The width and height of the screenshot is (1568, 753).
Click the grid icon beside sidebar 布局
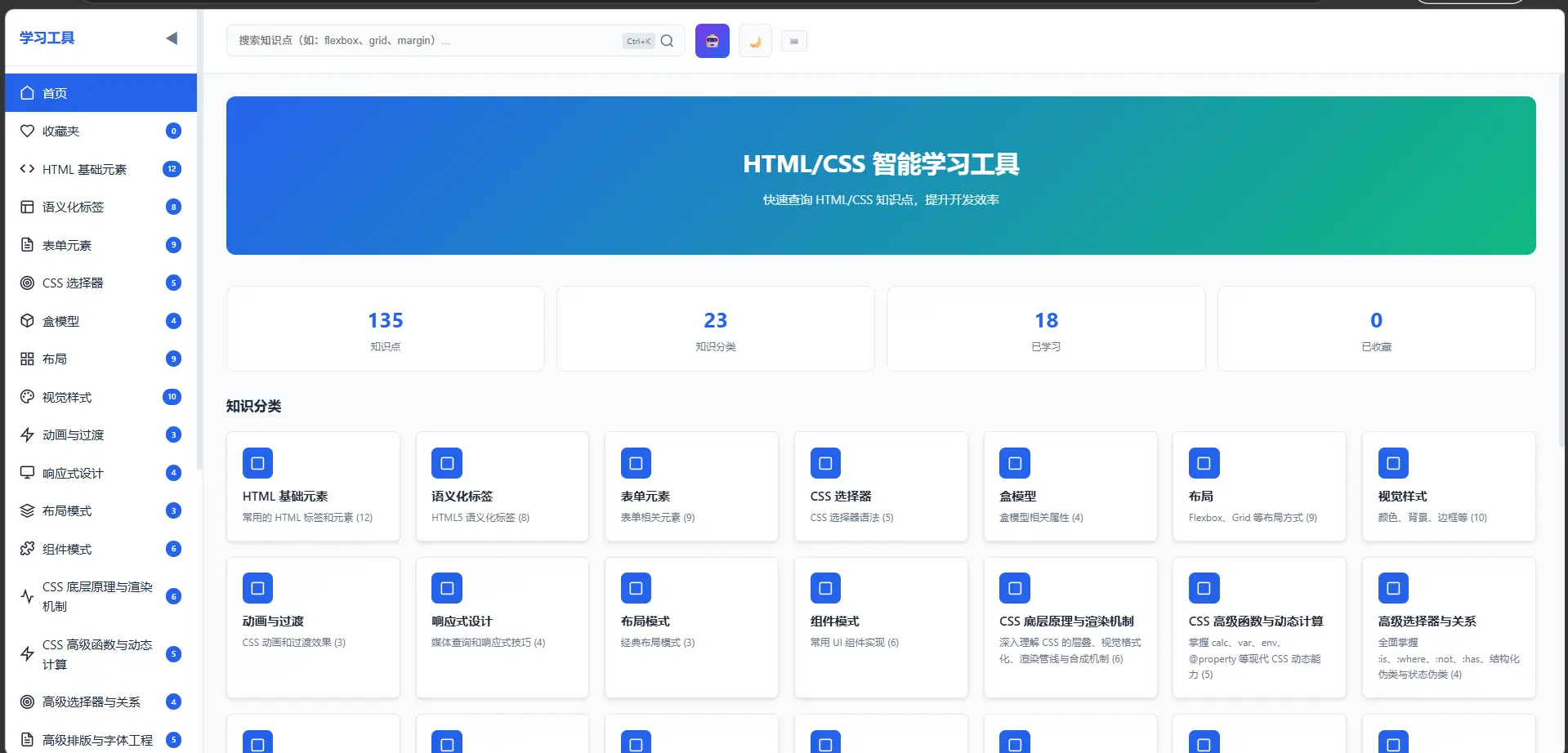(27, 359)
